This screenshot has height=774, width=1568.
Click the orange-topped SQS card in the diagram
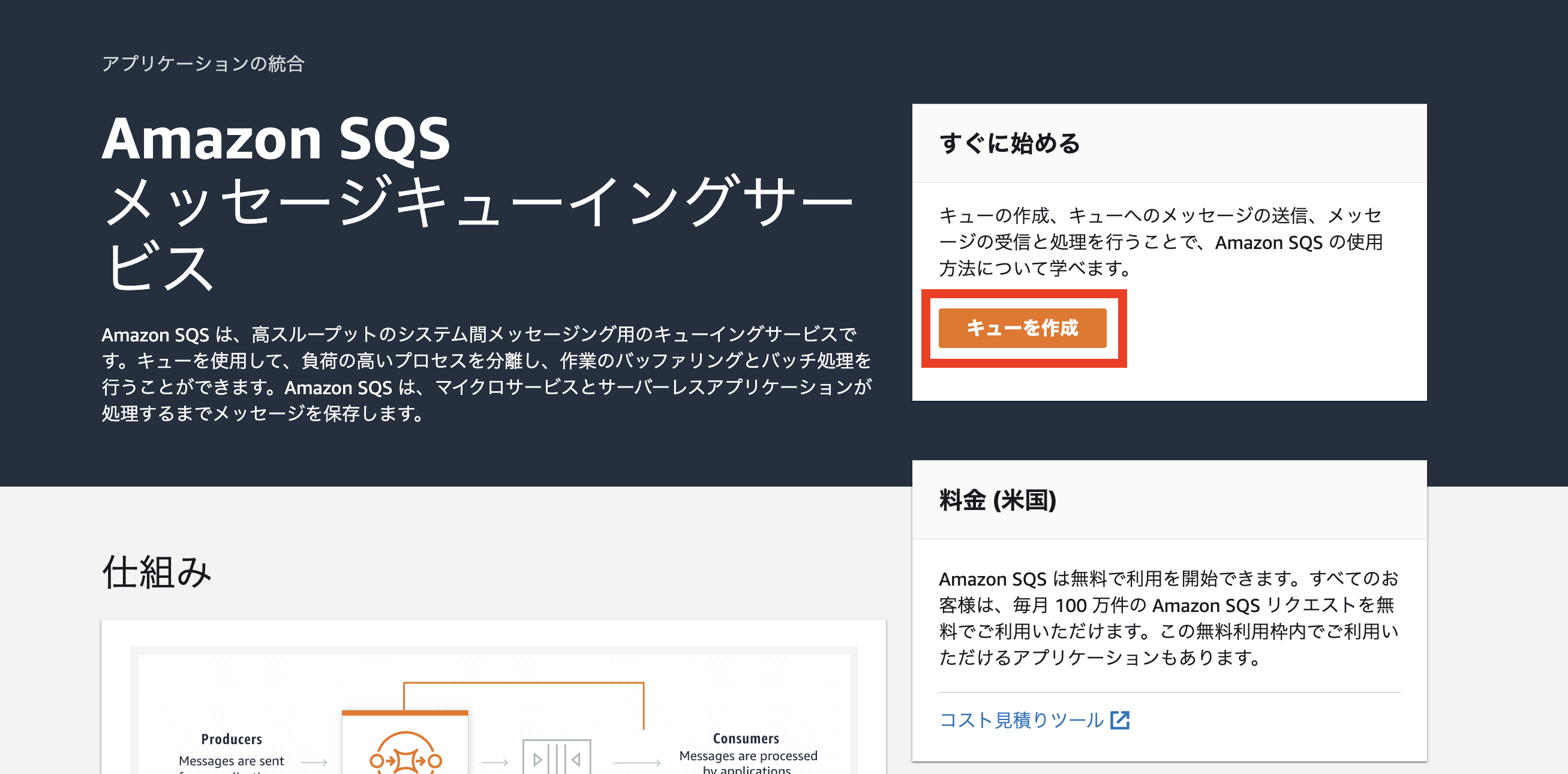point(405,737)
